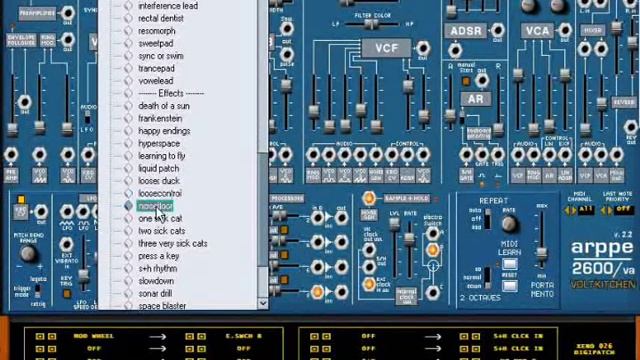Choose the 'sweetpad' preset

(x=156, y=44)
